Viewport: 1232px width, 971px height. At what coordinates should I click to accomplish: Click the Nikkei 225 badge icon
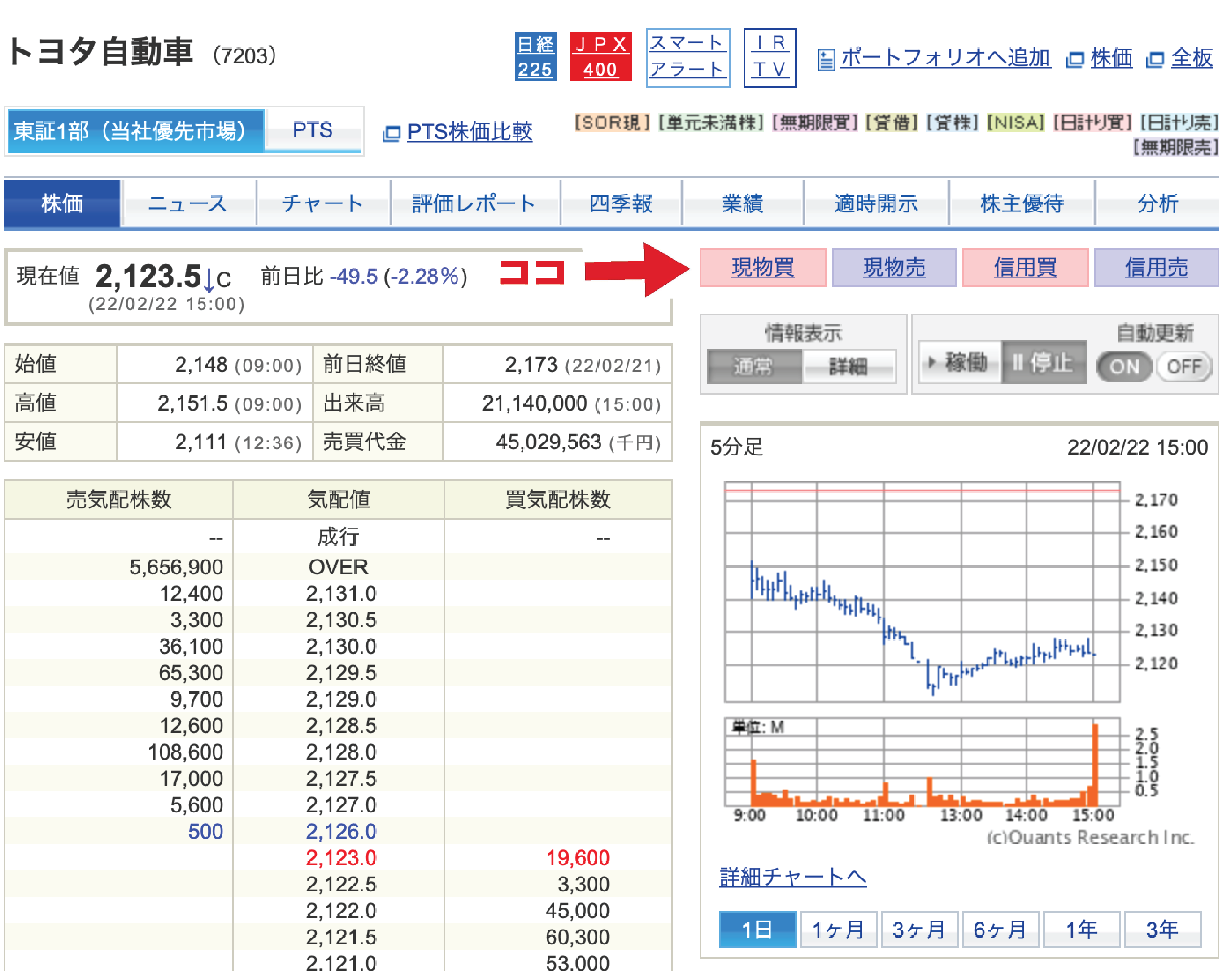[535, 56]
